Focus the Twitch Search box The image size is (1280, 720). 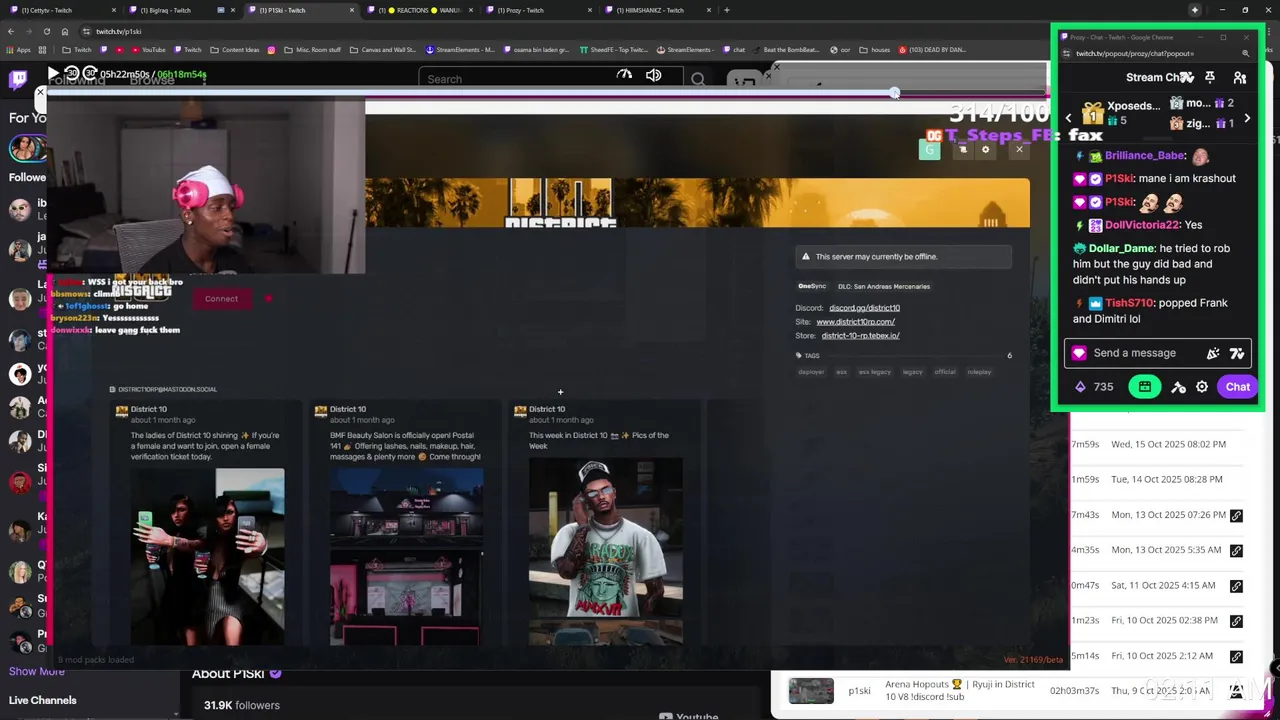(550, 79)
